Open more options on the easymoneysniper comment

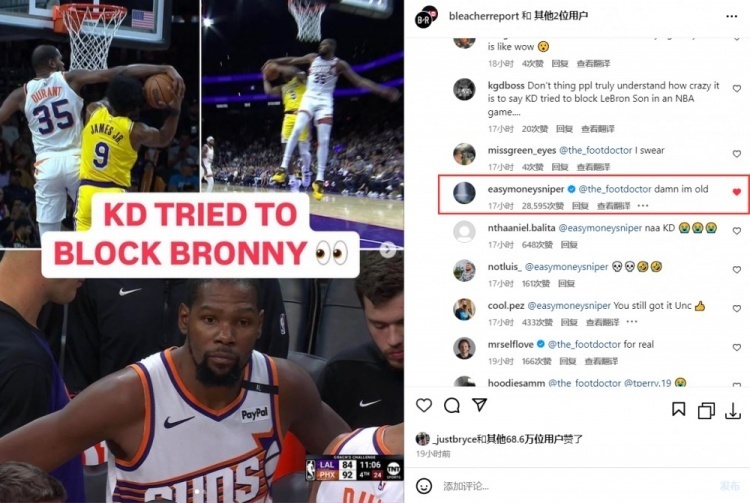coord(643,206)
